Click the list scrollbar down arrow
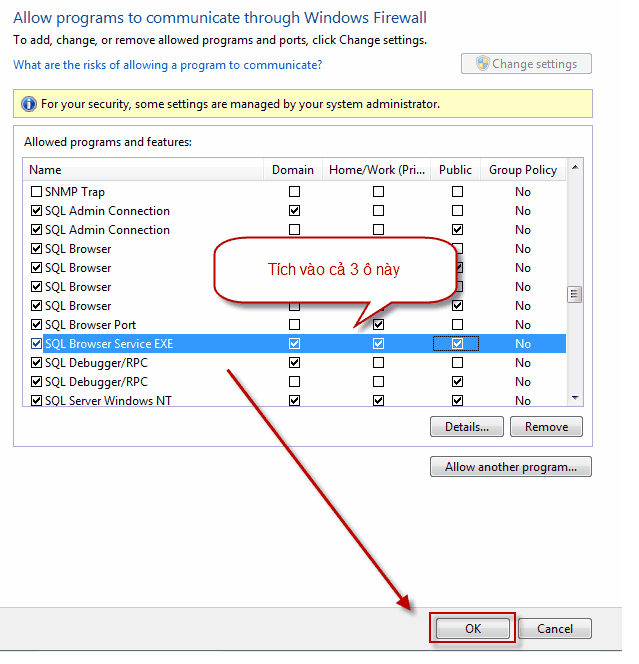The height and width of the screenshot is (664, 639). (x=575, y=398)
